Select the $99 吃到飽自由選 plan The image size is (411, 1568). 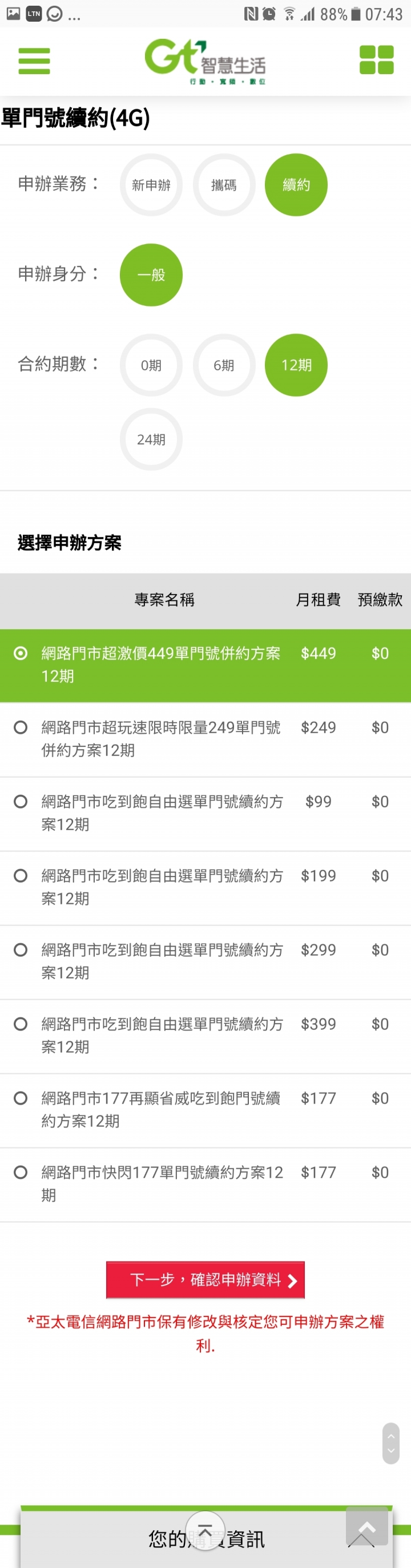pos(205,814)
